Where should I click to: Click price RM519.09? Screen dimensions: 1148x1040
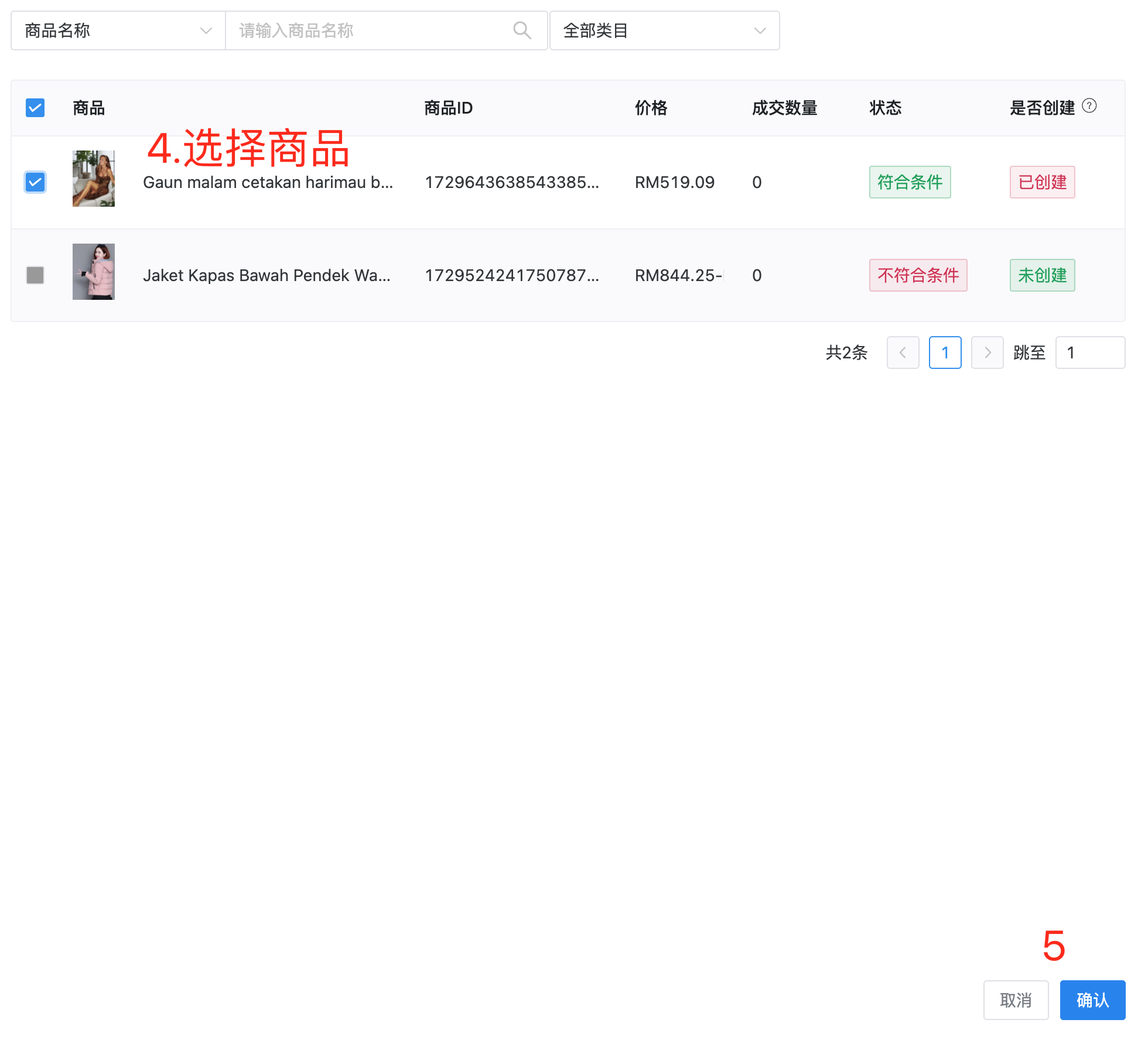click(x=675, y=183)
